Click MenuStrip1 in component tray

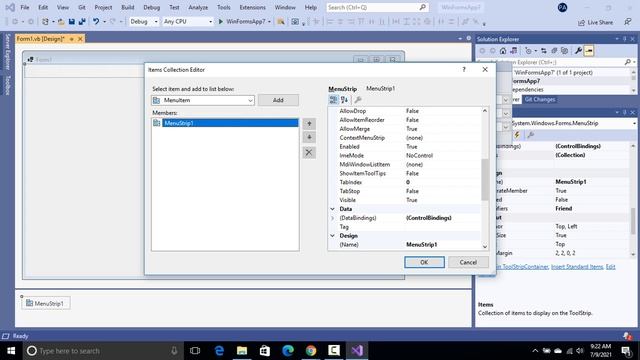coord(45,303)
